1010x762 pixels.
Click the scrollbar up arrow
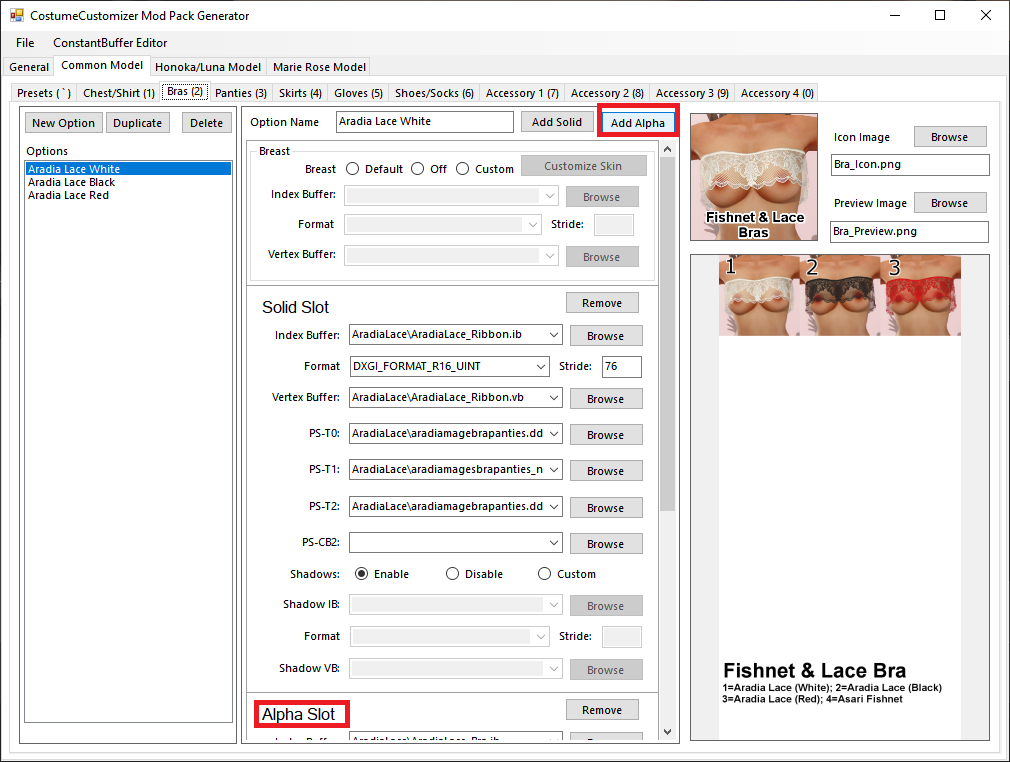click(667, 149)
